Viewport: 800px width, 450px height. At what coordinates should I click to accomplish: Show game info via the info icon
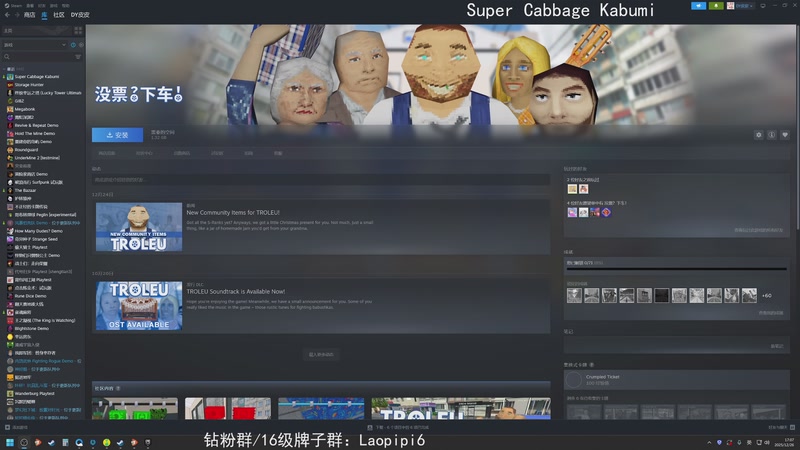tap(771, 135)
